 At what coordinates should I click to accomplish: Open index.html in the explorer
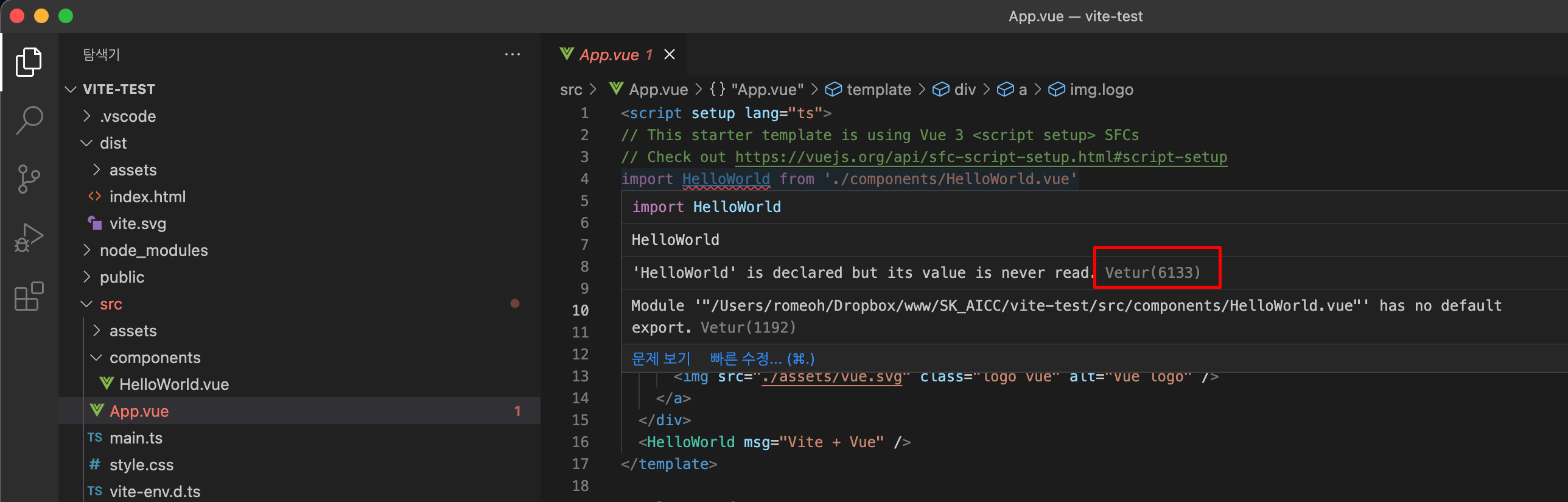(299, 197)
